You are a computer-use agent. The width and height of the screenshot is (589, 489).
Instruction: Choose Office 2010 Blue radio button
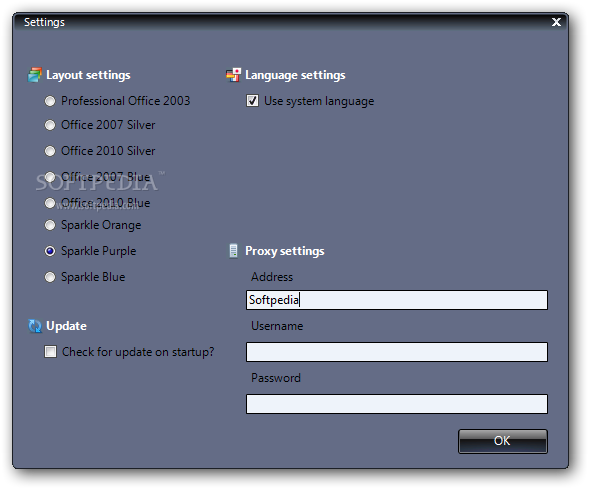50,203
